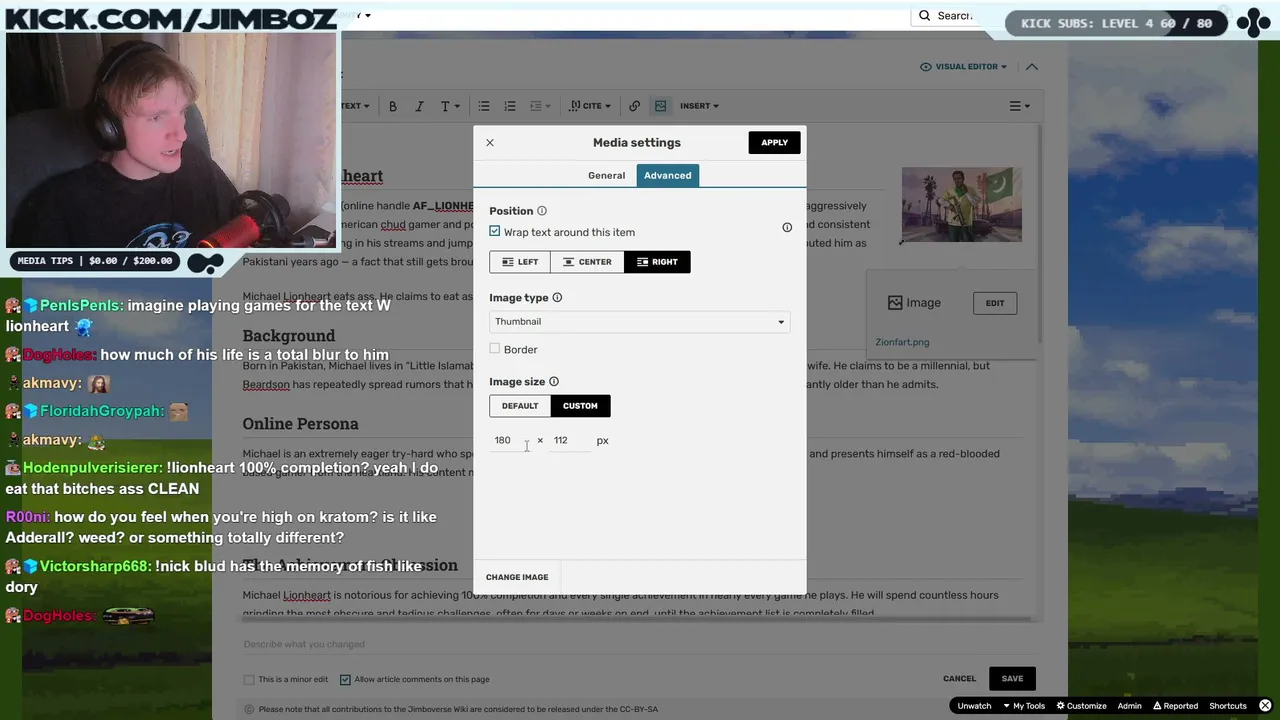Align image to the Right
Image resolution: width=1280 pixels, height=720 pixels.
pyautogui.click(x=657, y=262)
